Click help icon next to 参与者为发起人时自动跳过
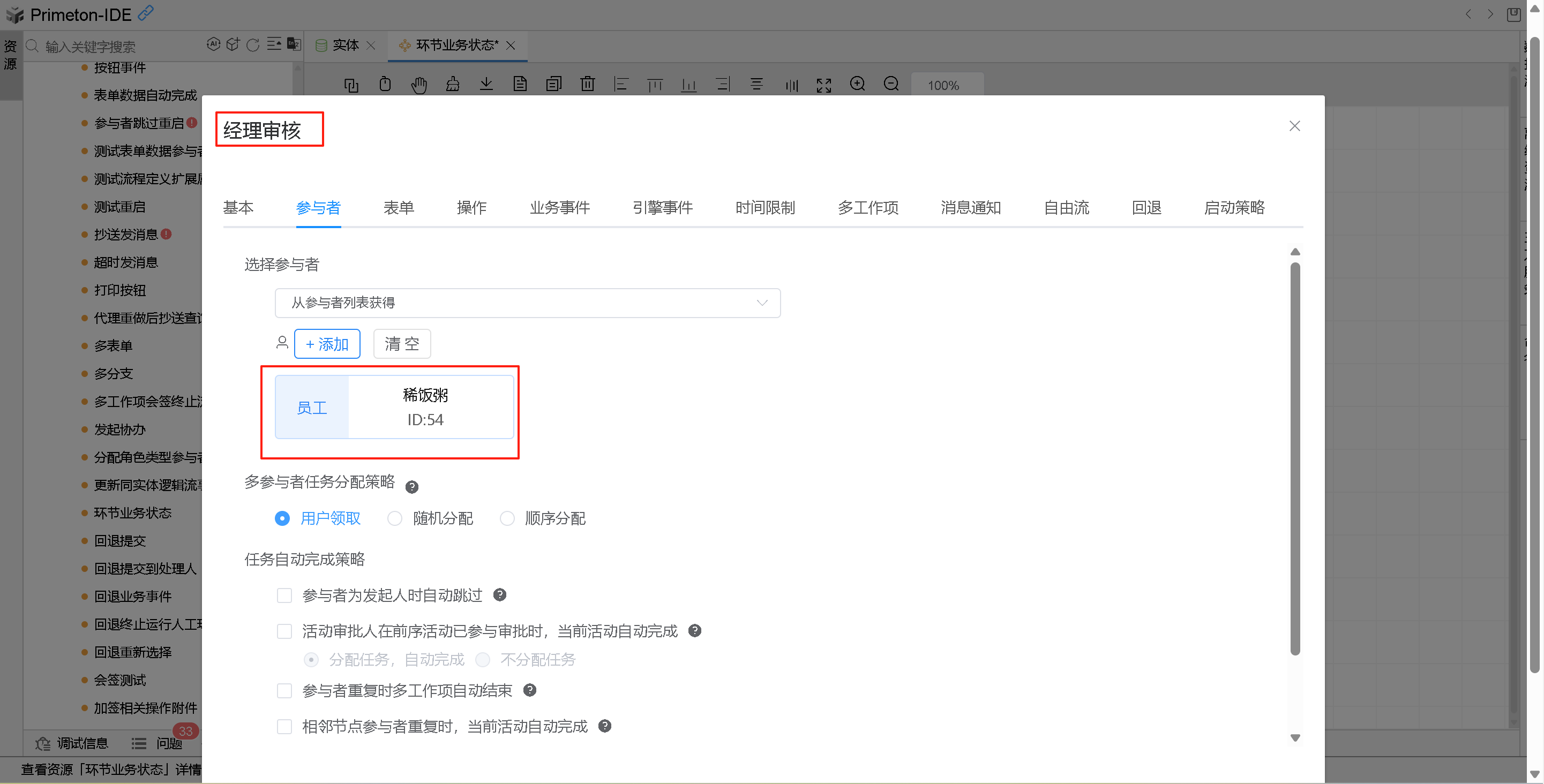This screenshot has height=784, width=1544. pos(499,595)
